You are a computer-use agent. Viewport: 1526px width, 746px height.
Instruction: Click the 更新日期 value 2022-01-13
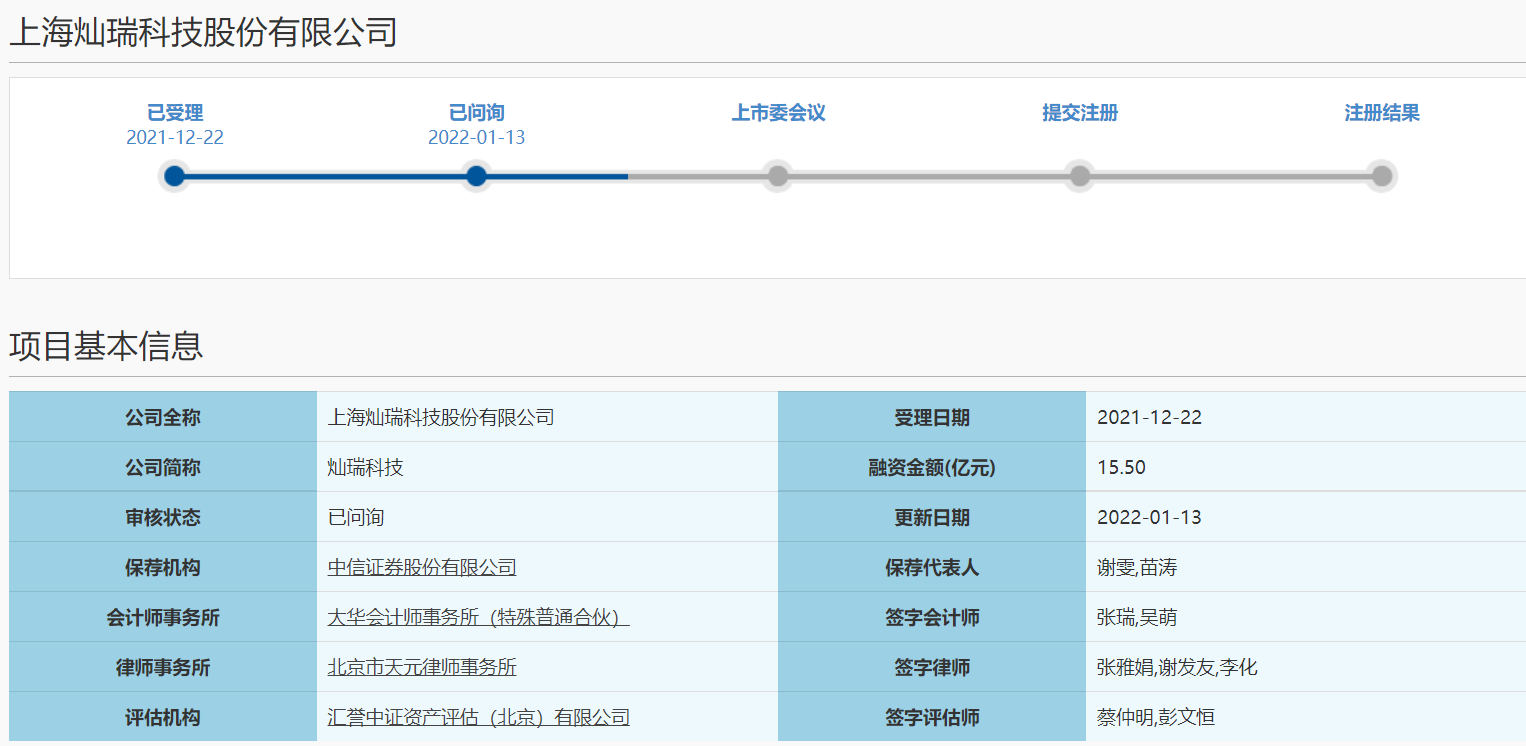pyautogui.click(x=1149, y=518)
